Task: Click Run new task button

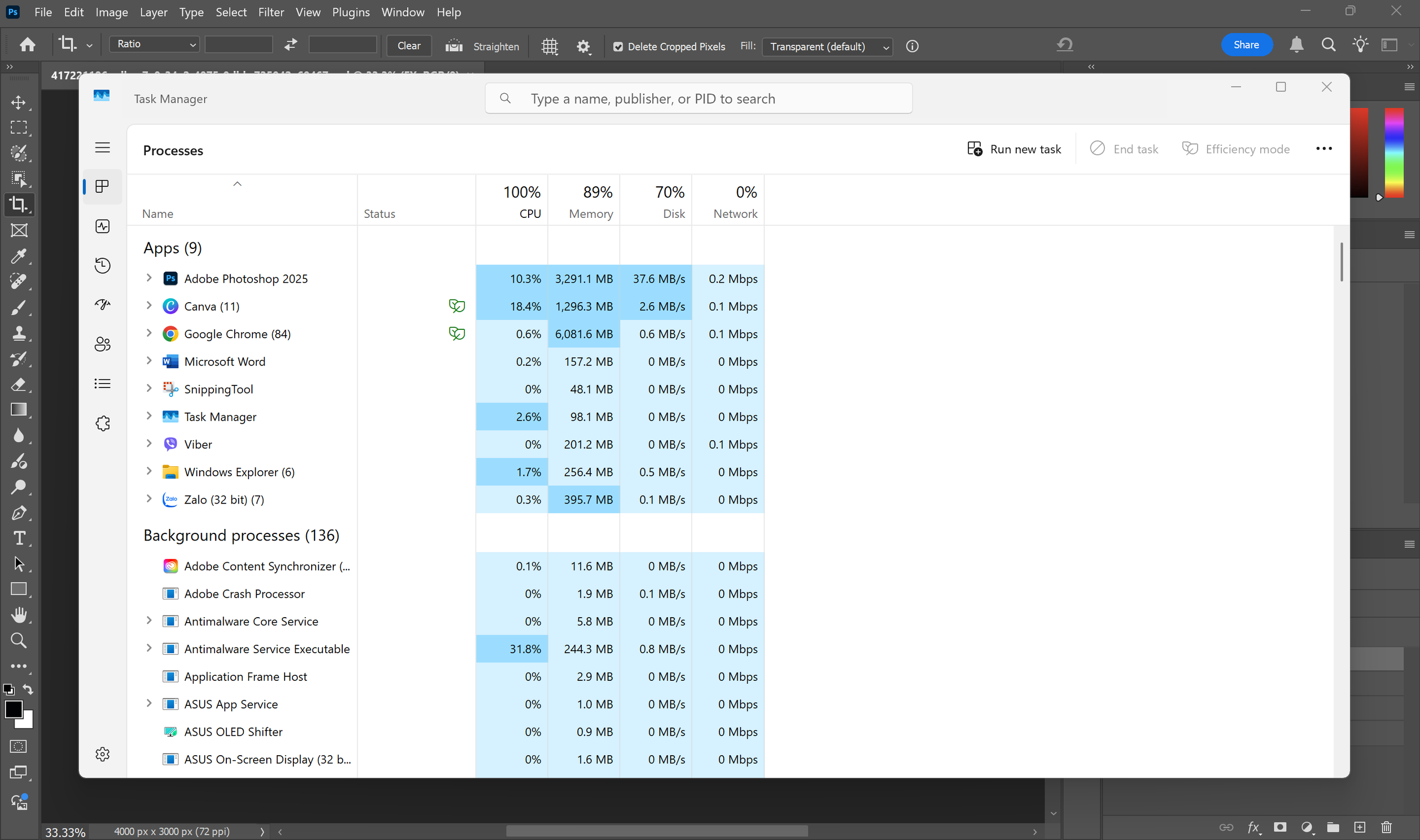Action: [x=1014, y=149]
